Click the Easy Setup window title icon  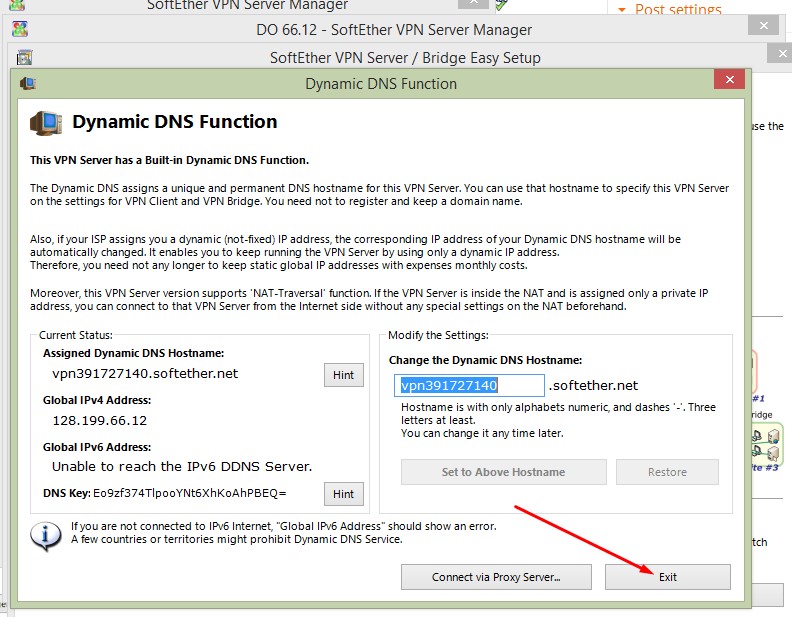point(24,57)
